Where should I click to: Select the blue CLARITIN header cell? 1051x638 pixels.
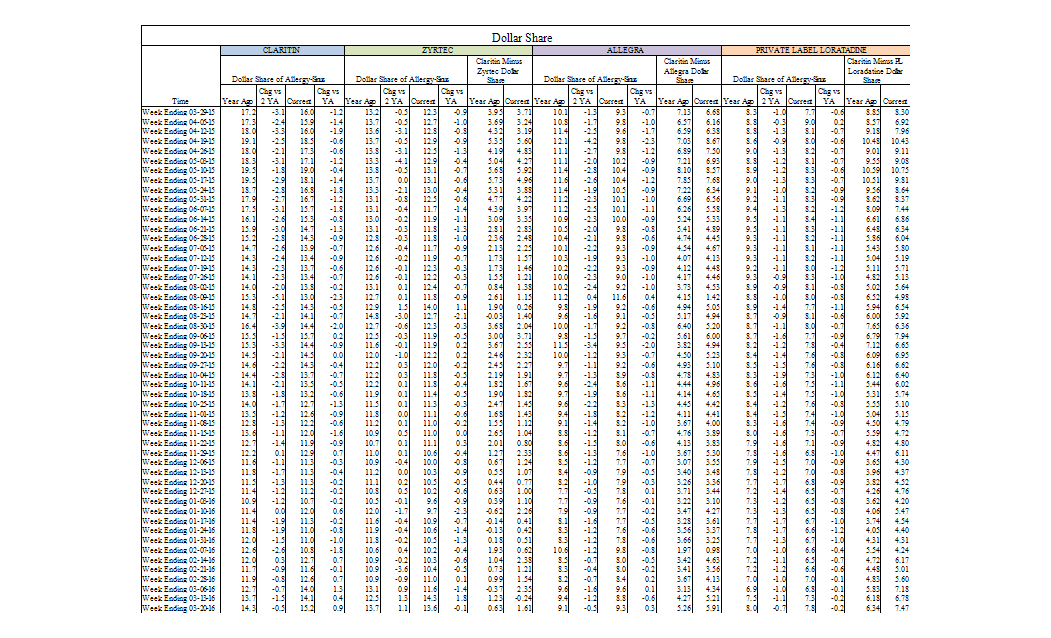pyautogui.click(x=281, y=49)
